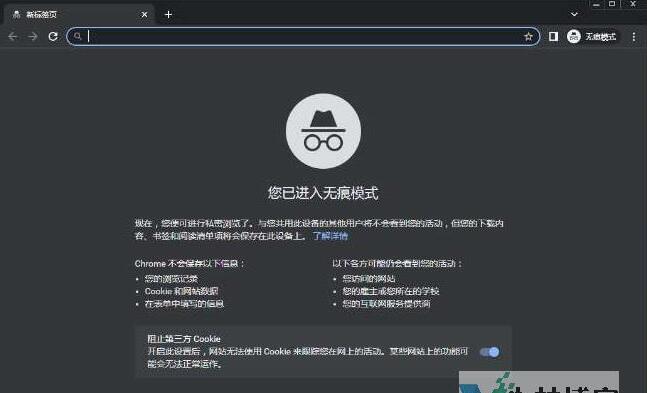
Task: Click the bullet 在表单中填写的信息
Action: [184, 304]
